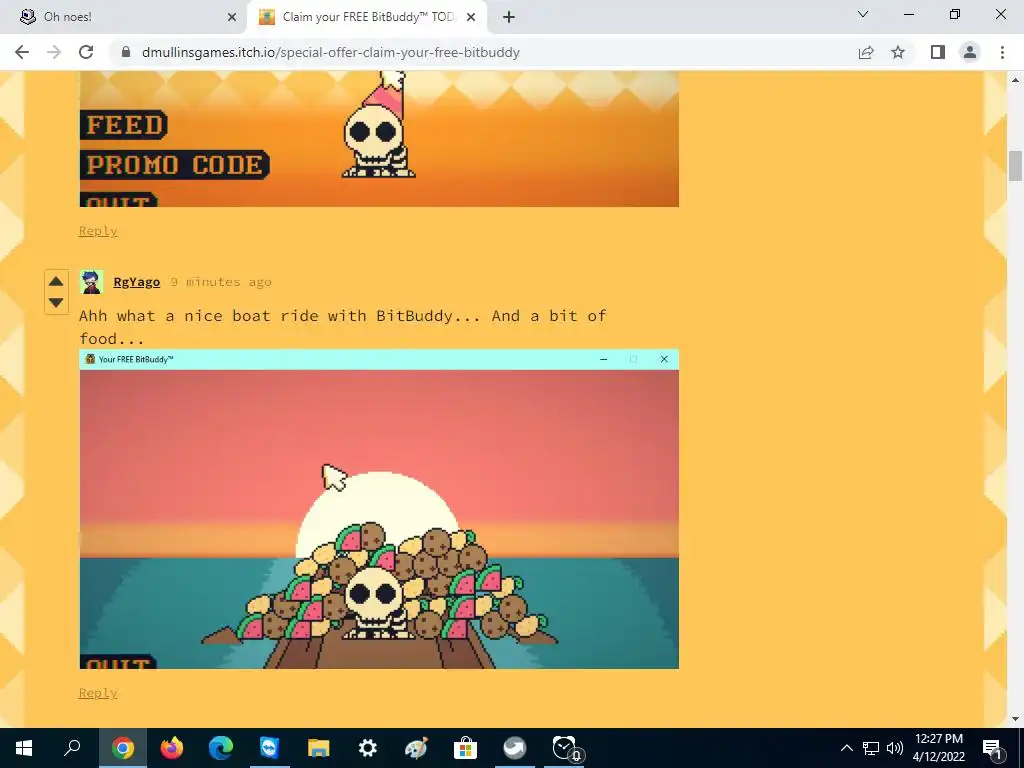The image size is (1024, 768).
Task: Open the '9 minutes ago' comment permalink
Action: (221, 282)
